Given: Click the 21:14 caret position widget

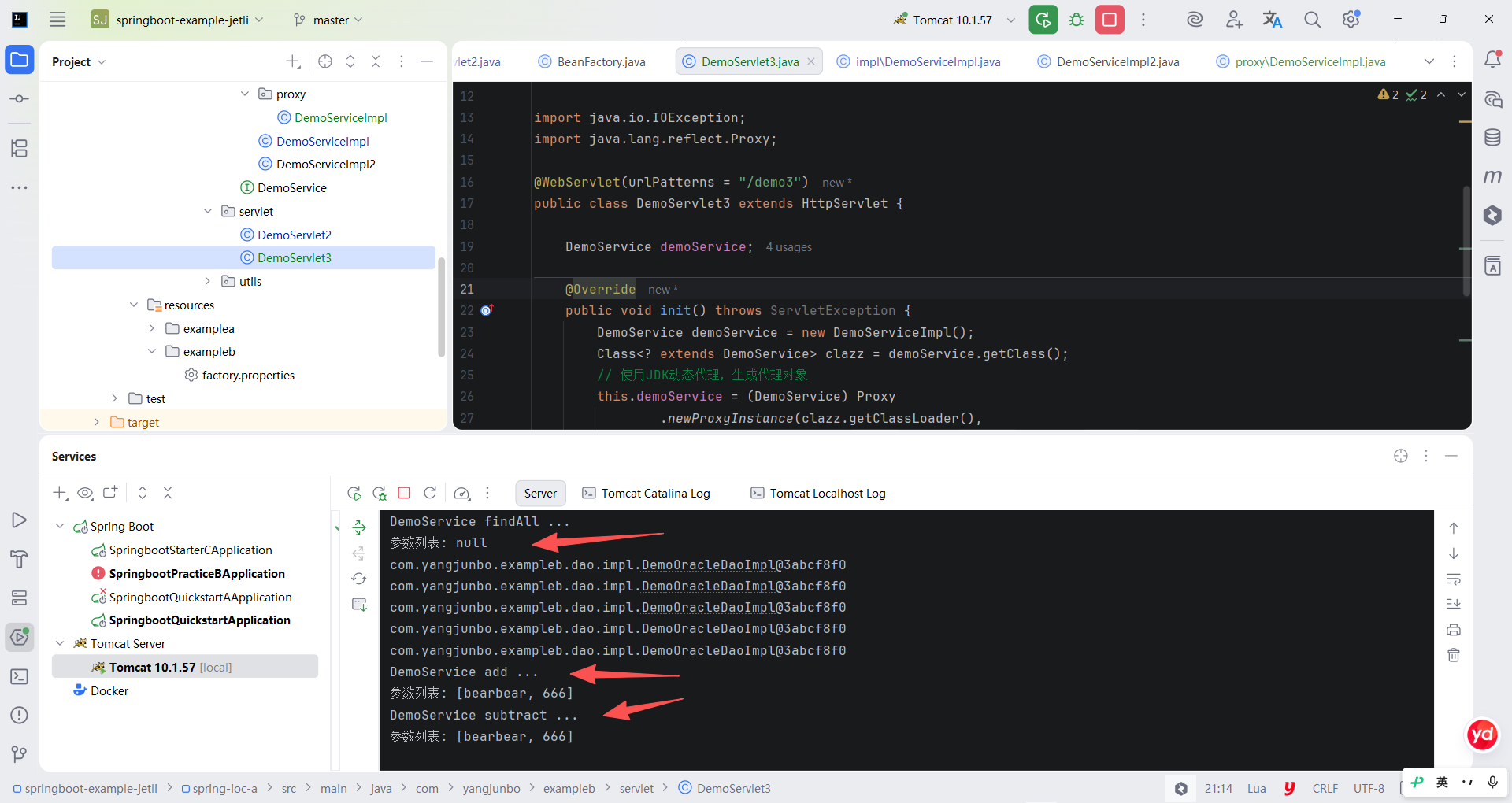Looking at the screenshot, I should click(x=1218, y=788).
